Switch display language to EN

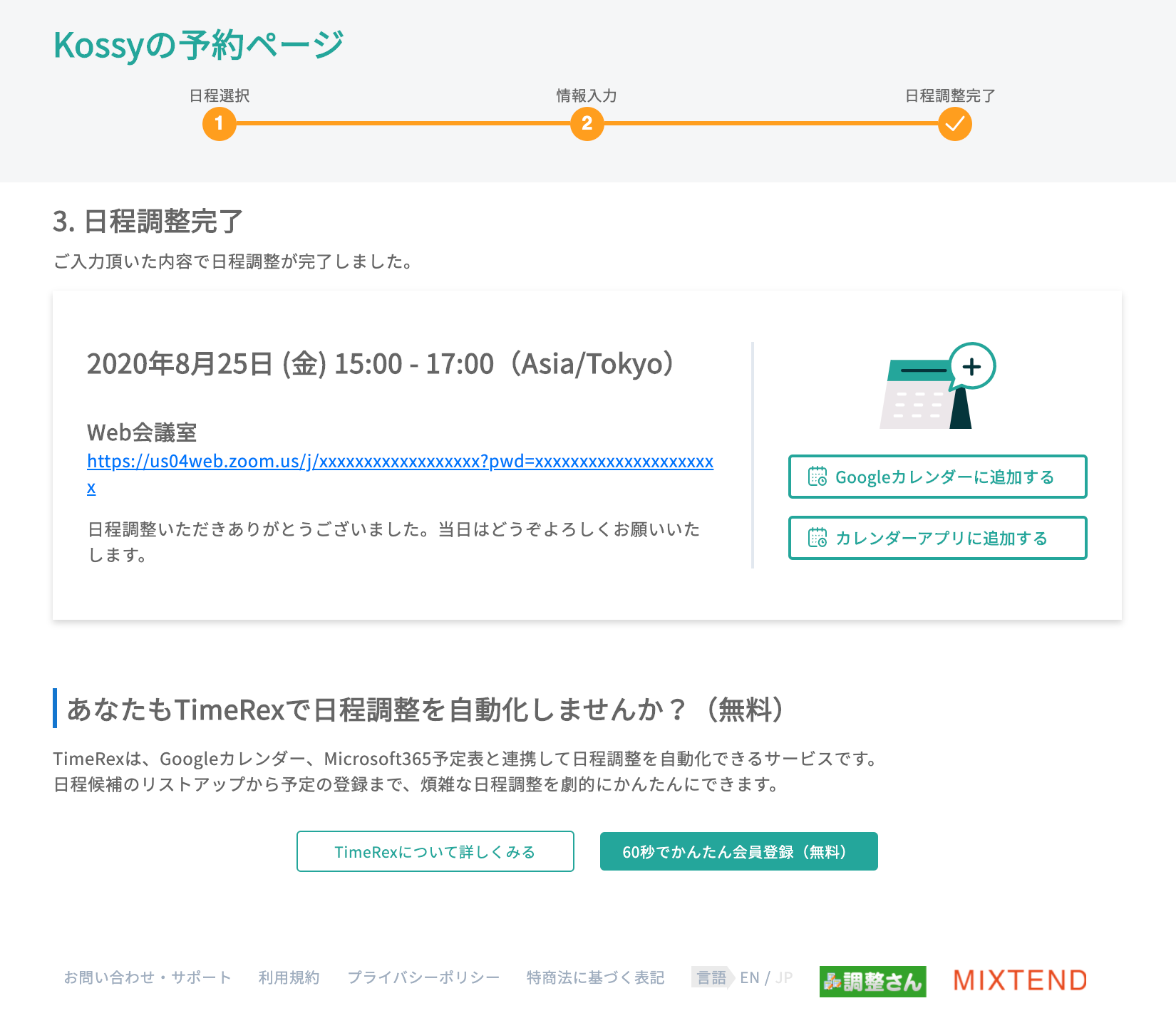click(750, 977)
